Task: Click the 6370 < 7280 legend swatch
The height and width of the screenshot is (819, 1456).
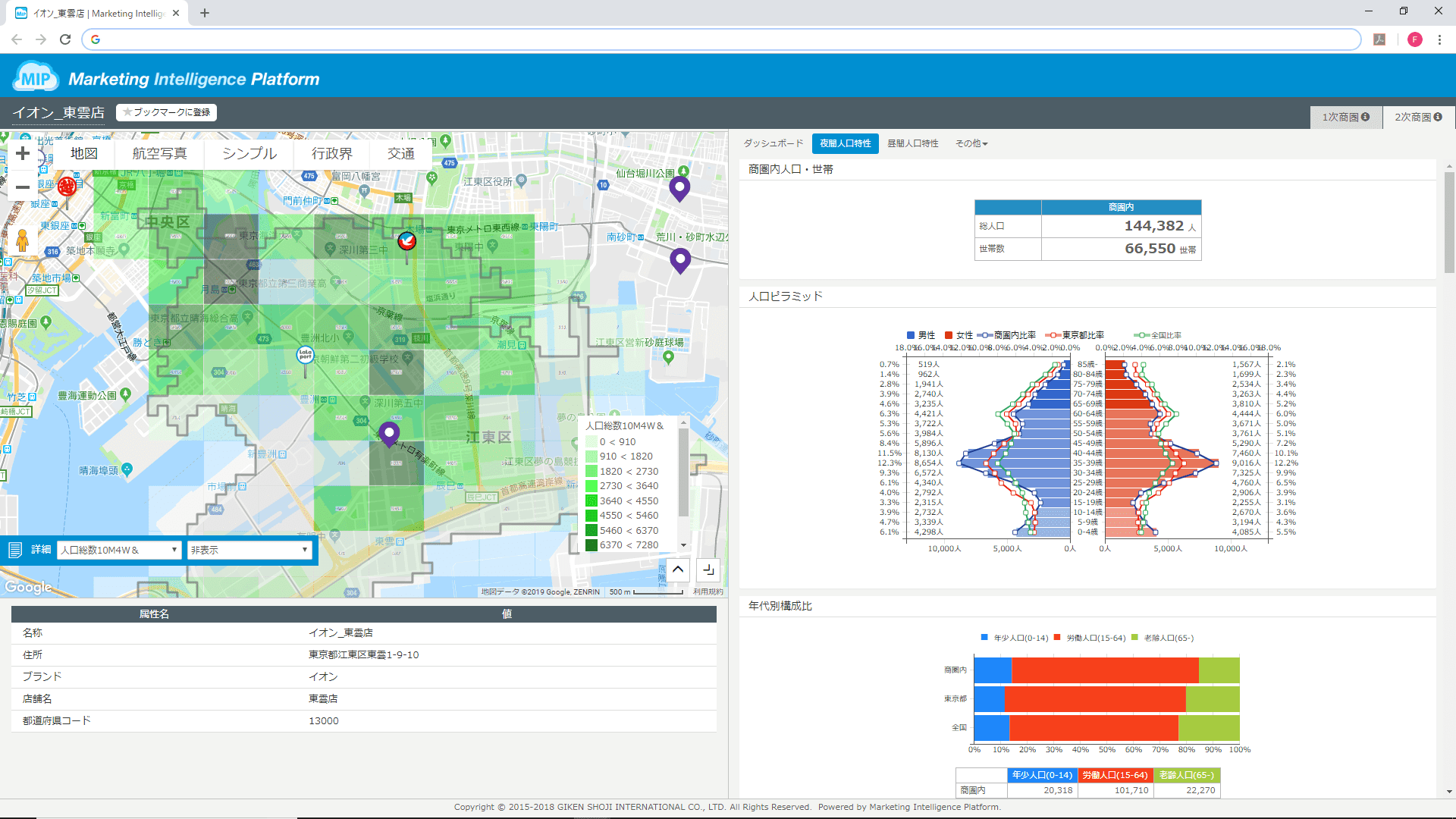Action: click(x=591, y=545)
